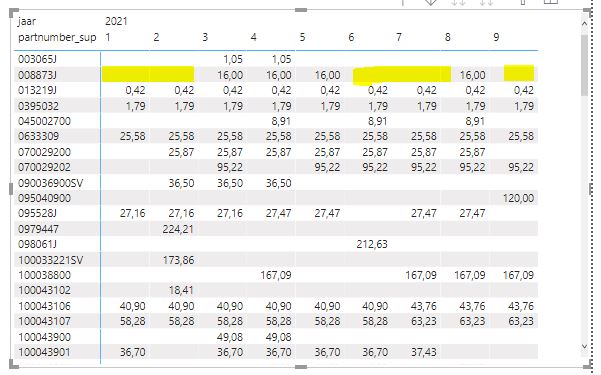Click the go to next level drill icon
Viewport: 601px width, 375px height.
pyautogui.click(x=458, y=2)
